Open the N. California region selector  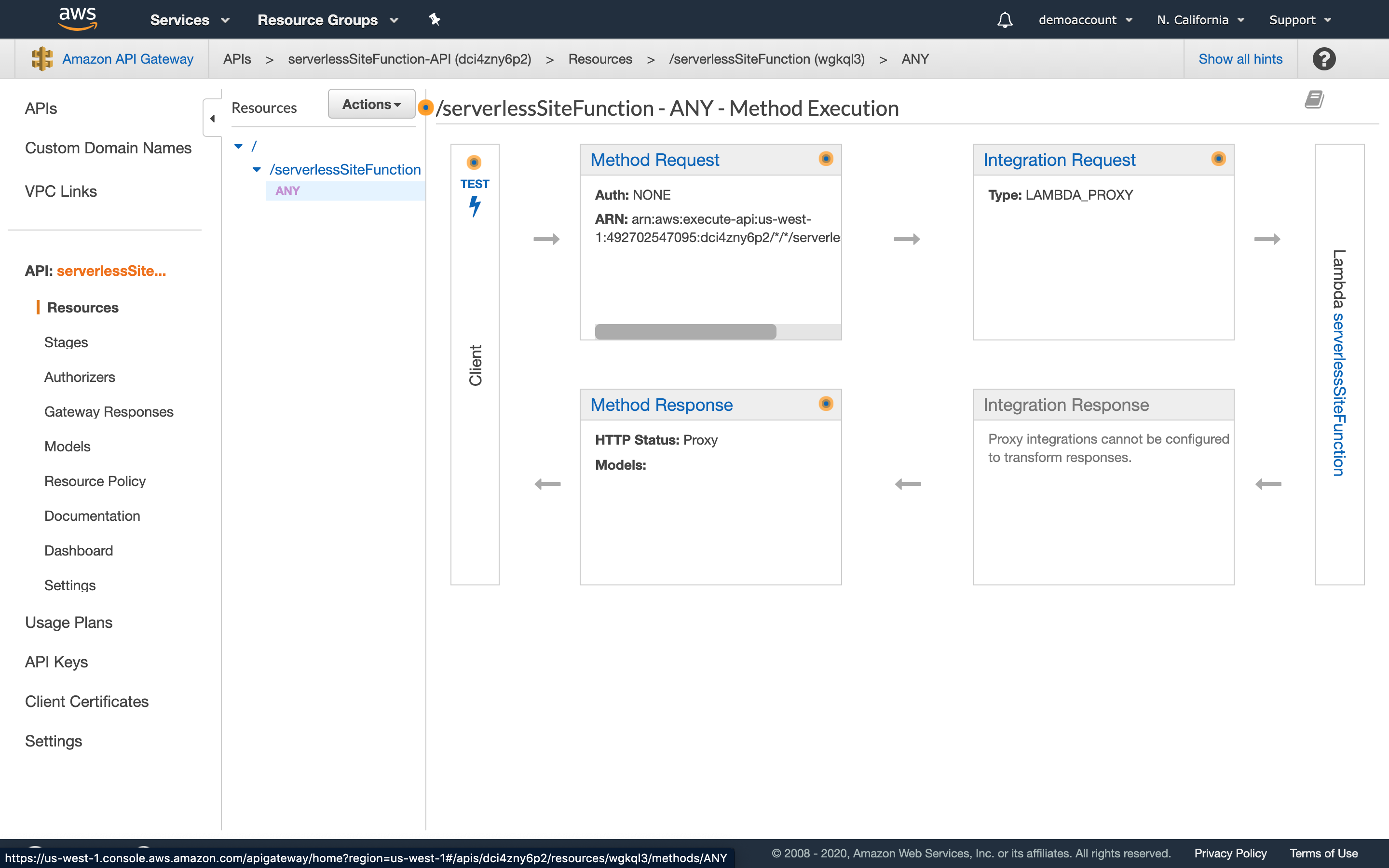coord(1201,20)
